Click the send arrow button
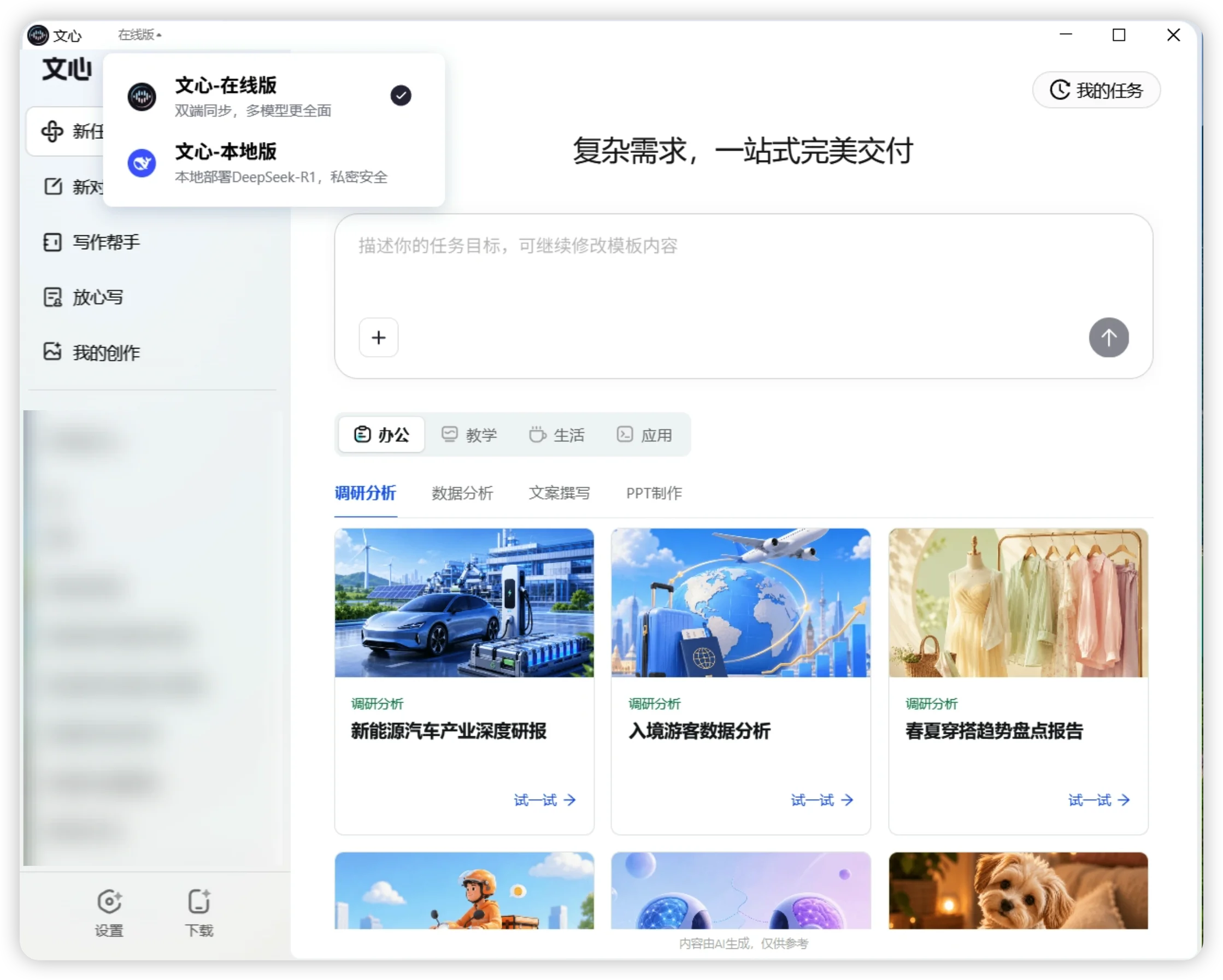This screenshot has width=1223, height=980. pos(1108,338)
